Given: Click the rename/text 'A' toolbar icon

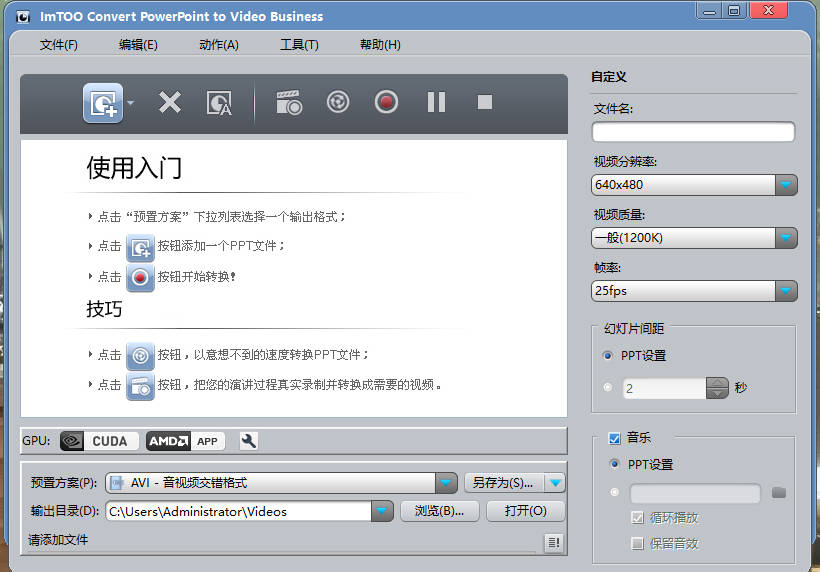Looking at the screenshot, I should (x=219, y=103).
